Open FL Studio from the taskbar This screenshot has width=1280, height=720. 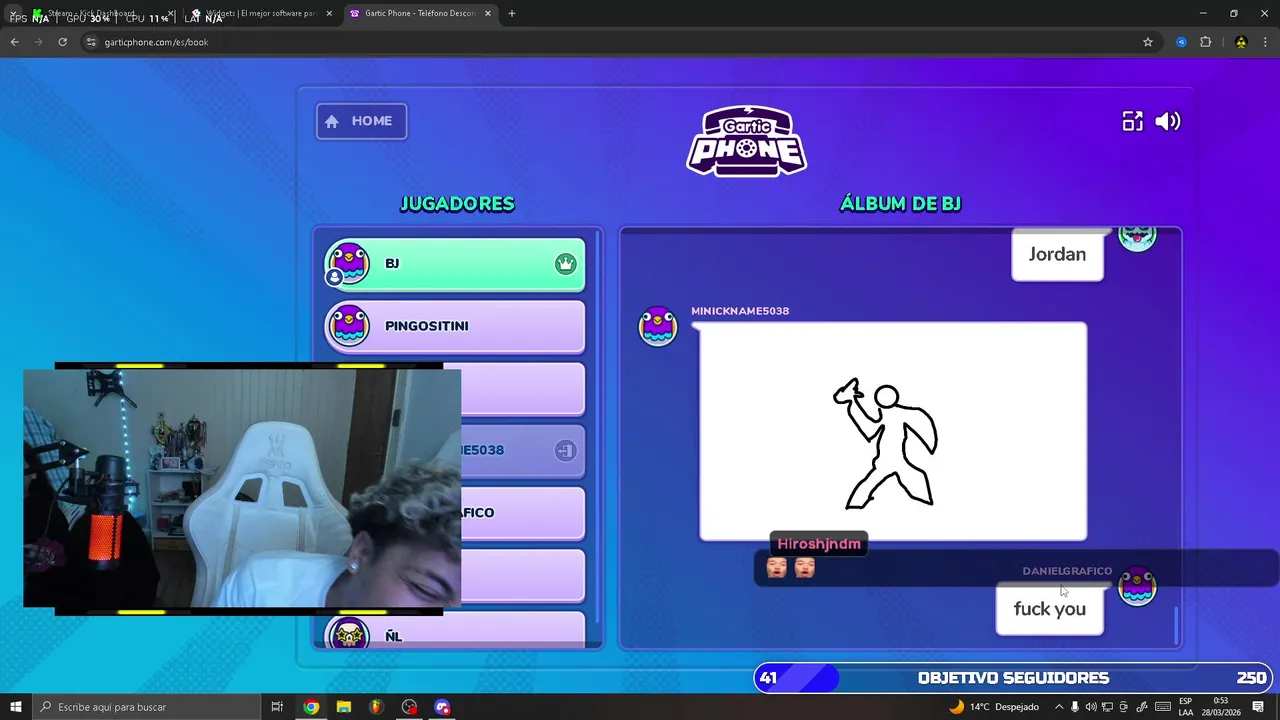point(376,707)
